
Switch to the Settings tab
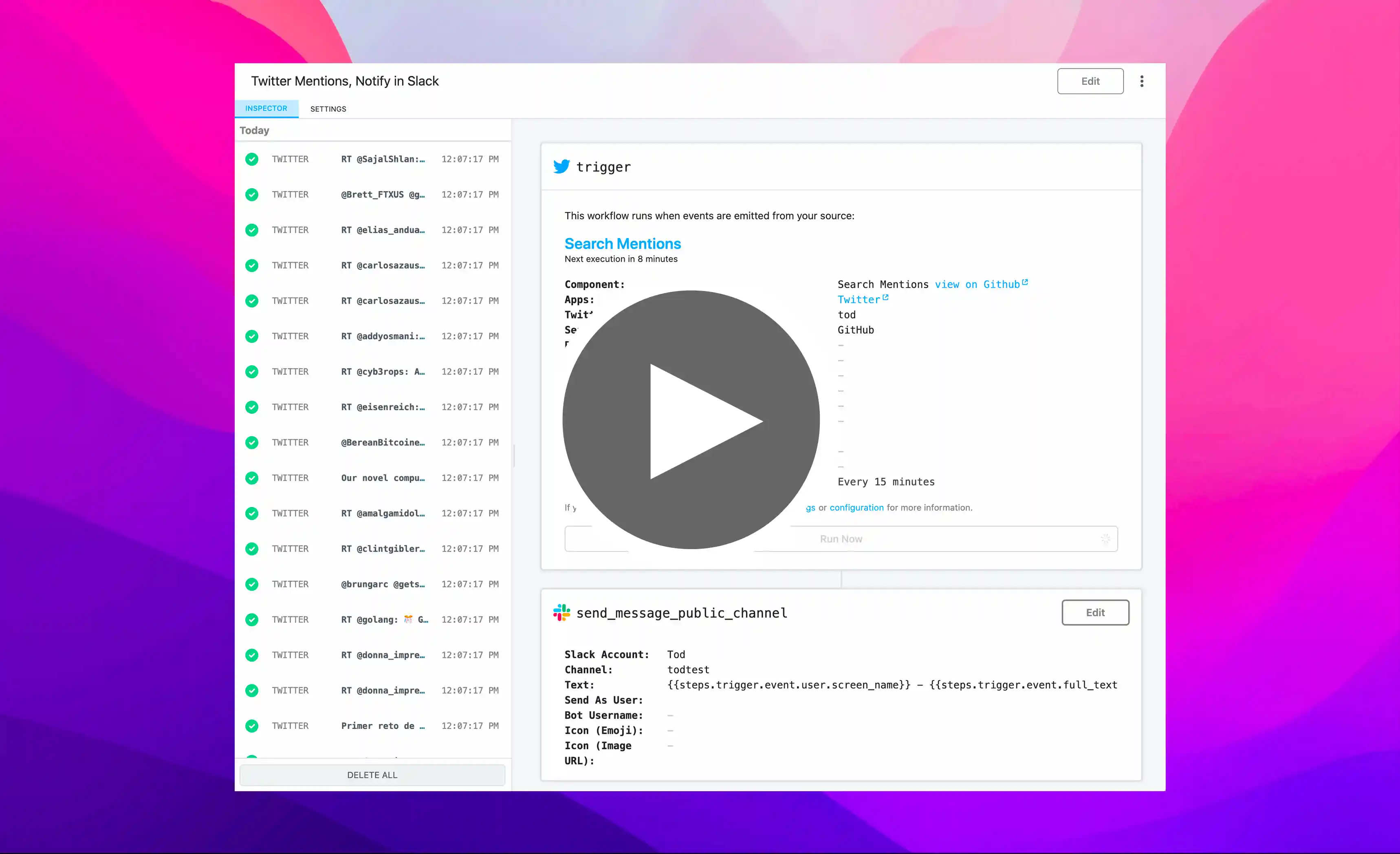click(328, 108)
